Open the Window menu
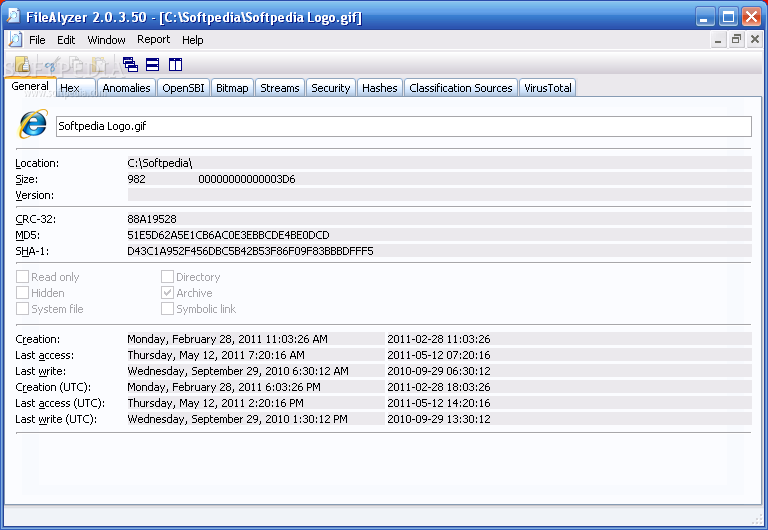The image size is (768, 530). (106, 40)
